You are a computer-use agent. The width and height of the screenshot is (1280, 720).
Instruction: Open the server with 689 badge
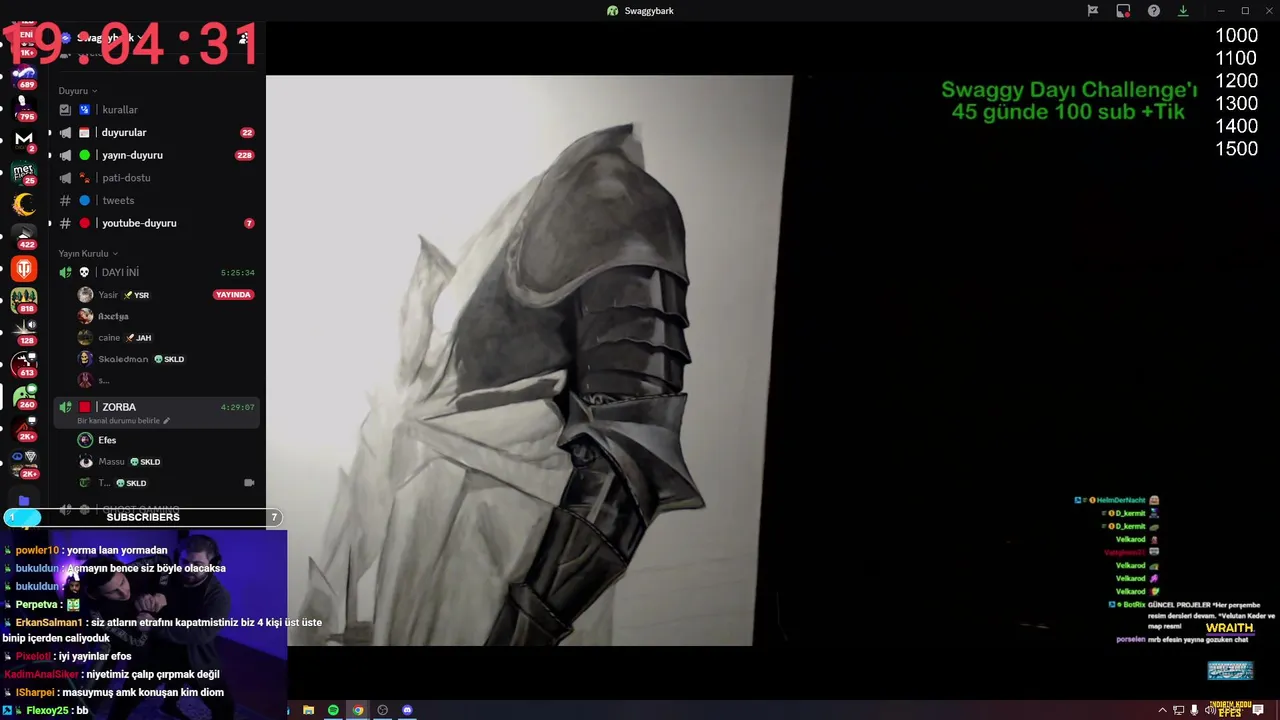[25, 75]
